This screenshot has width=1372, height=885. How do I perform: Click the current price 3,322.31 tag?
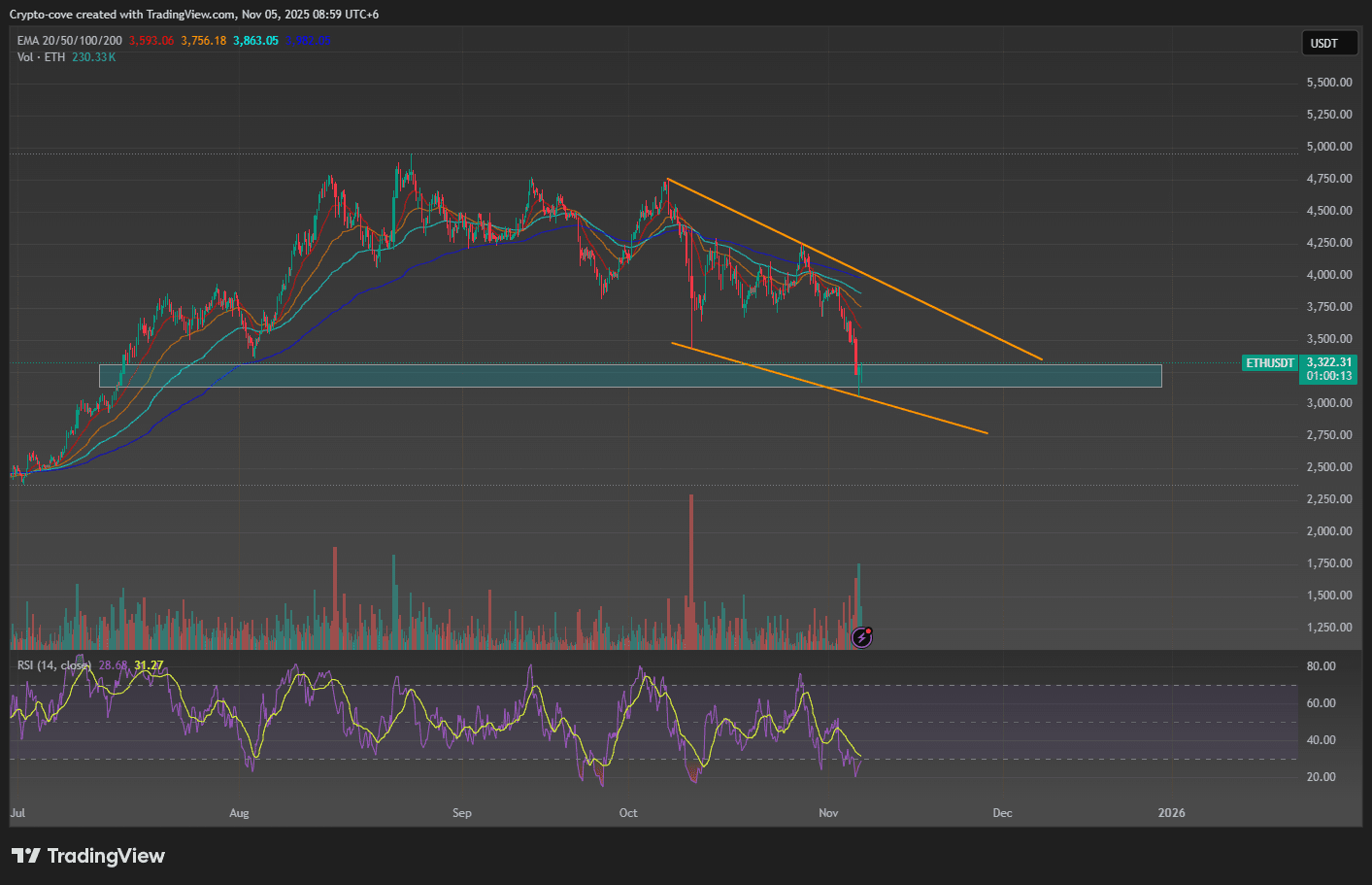pos(1328,362)
